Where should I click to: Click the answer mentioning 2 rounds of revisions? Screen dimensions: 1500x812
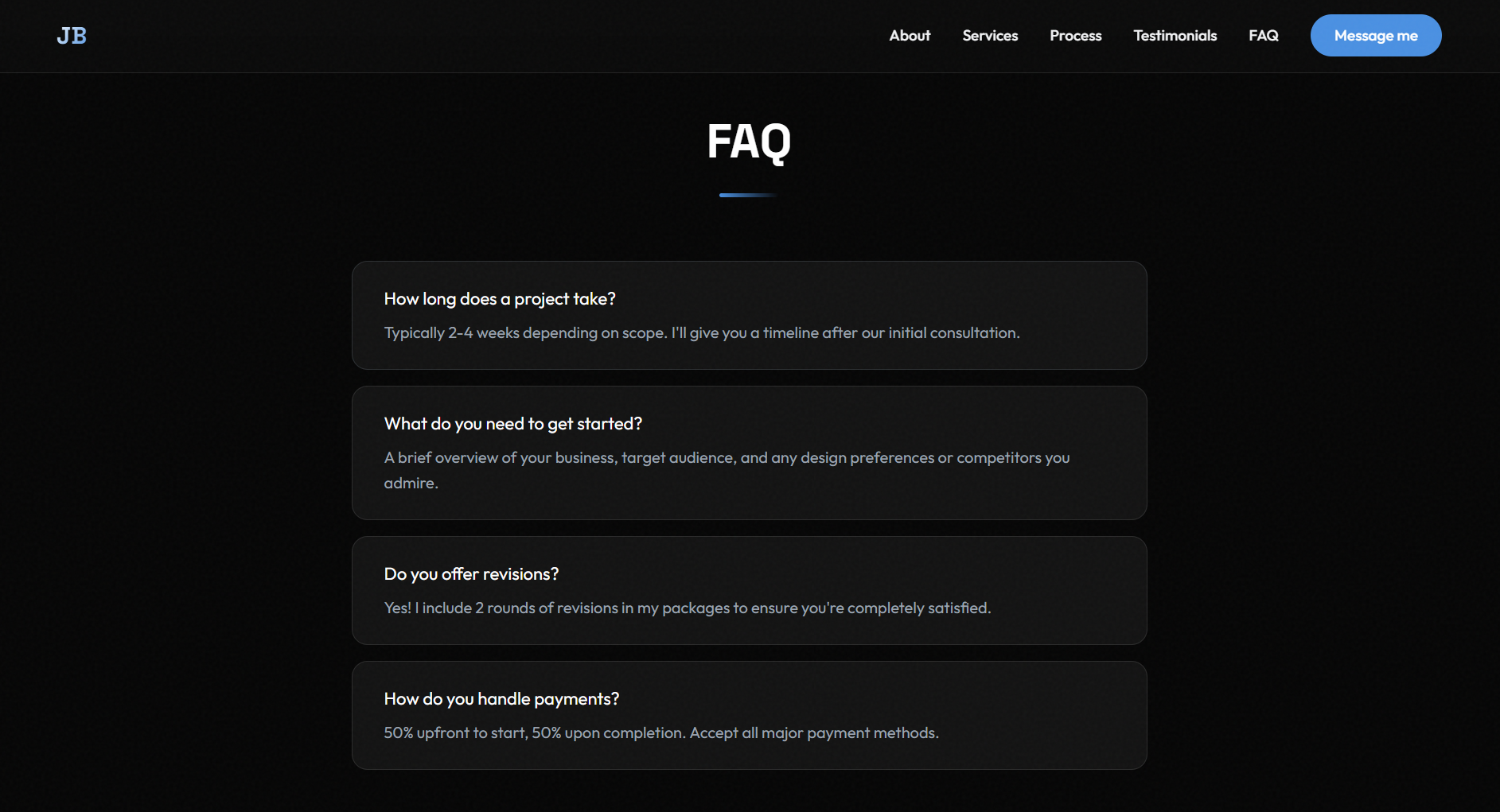688,607
